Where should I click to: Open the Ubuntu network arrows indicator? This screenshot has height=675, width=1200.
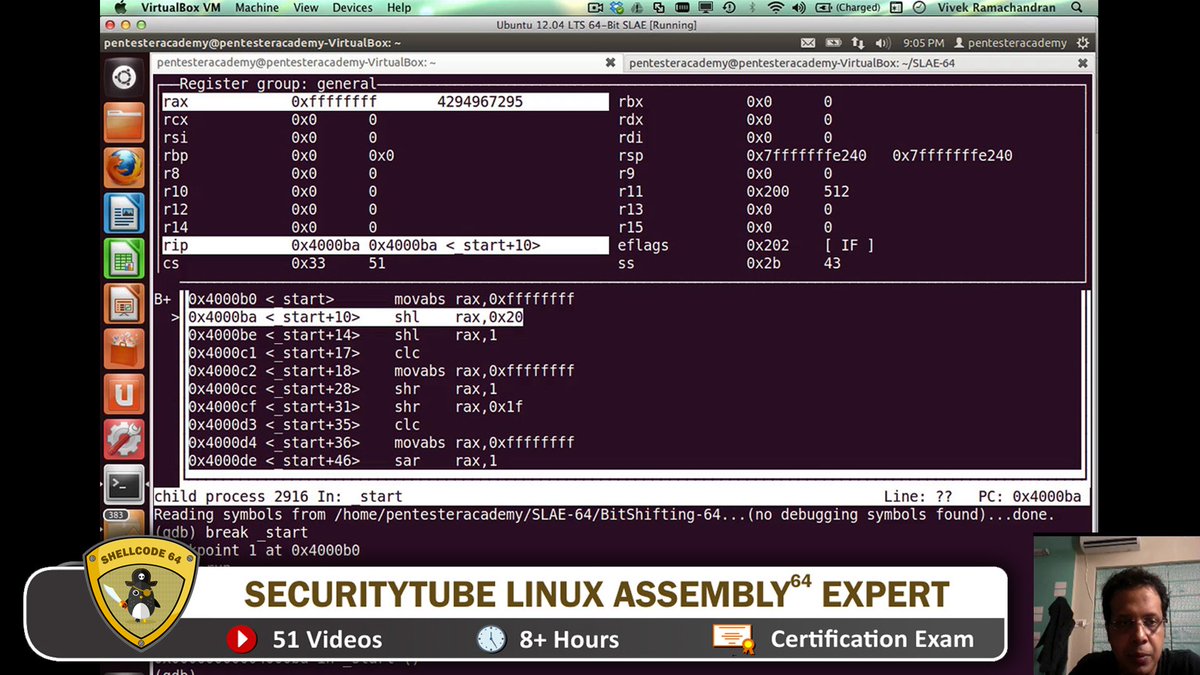click(x=858, y=43)
